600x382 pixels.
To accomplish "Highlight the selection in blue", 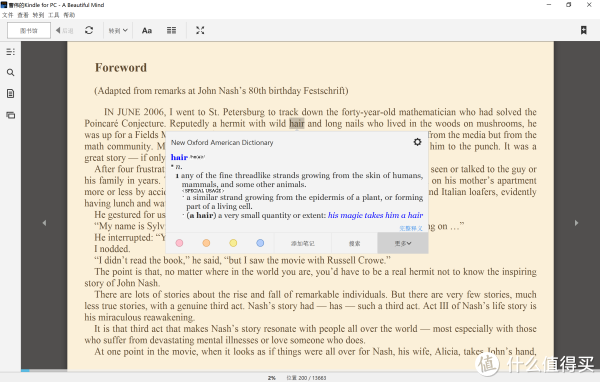I will click(260, 243).
